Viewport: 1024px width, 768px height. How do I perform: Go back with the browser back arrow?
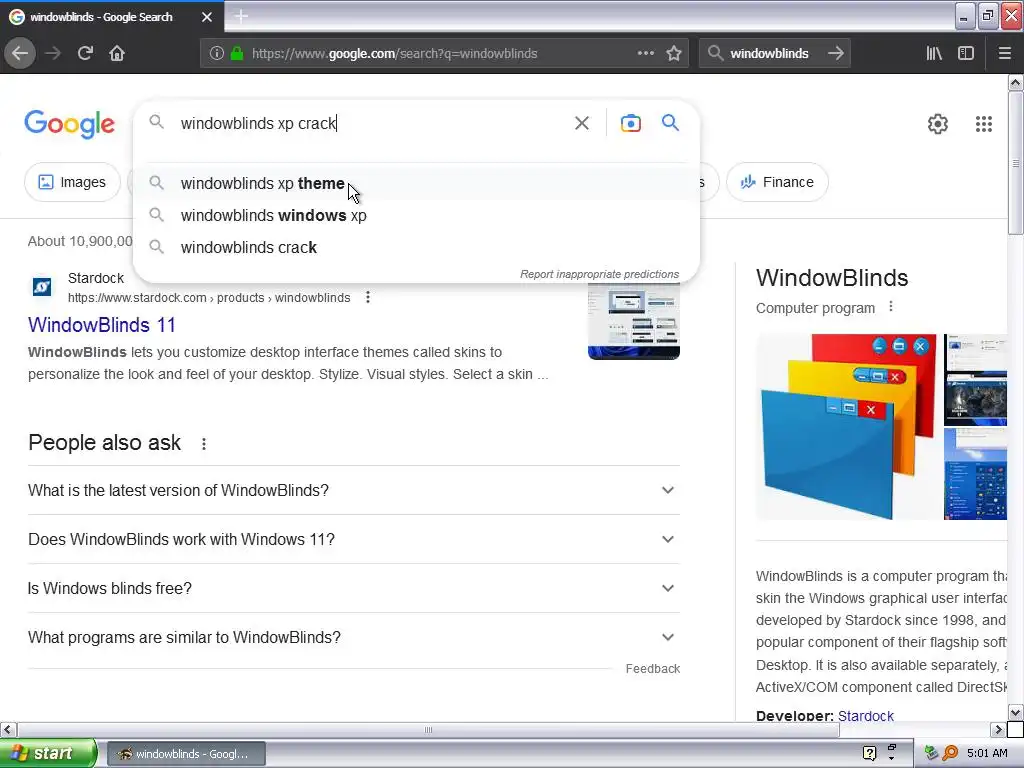[20, 54]
